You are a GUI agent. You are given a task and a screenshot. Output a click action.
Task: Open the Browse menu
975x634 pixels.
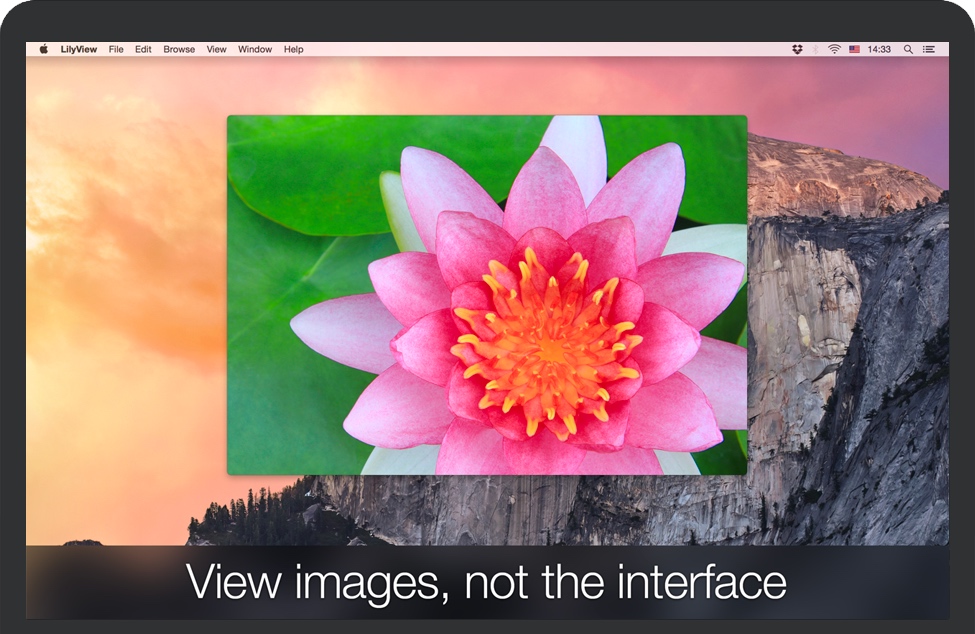coord(179,49)
